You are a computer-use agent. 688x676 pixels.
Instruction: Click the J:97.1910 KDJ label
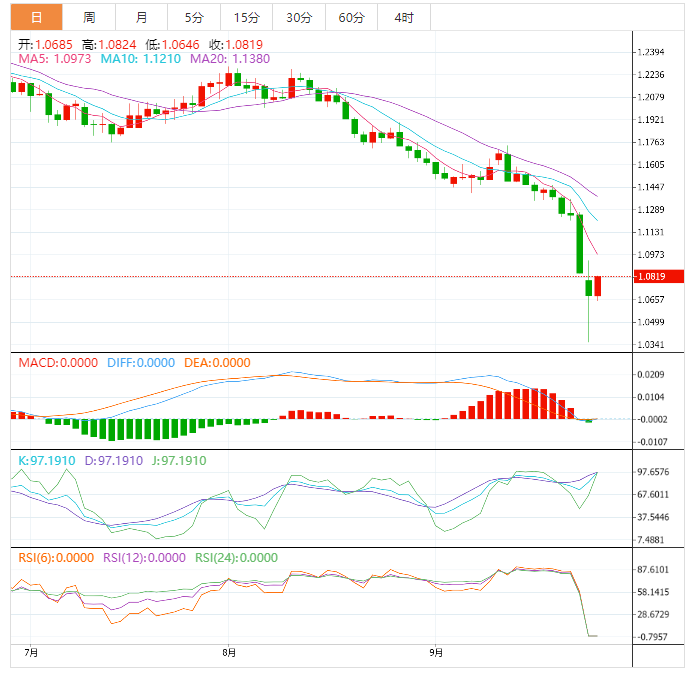pos(179,461)
